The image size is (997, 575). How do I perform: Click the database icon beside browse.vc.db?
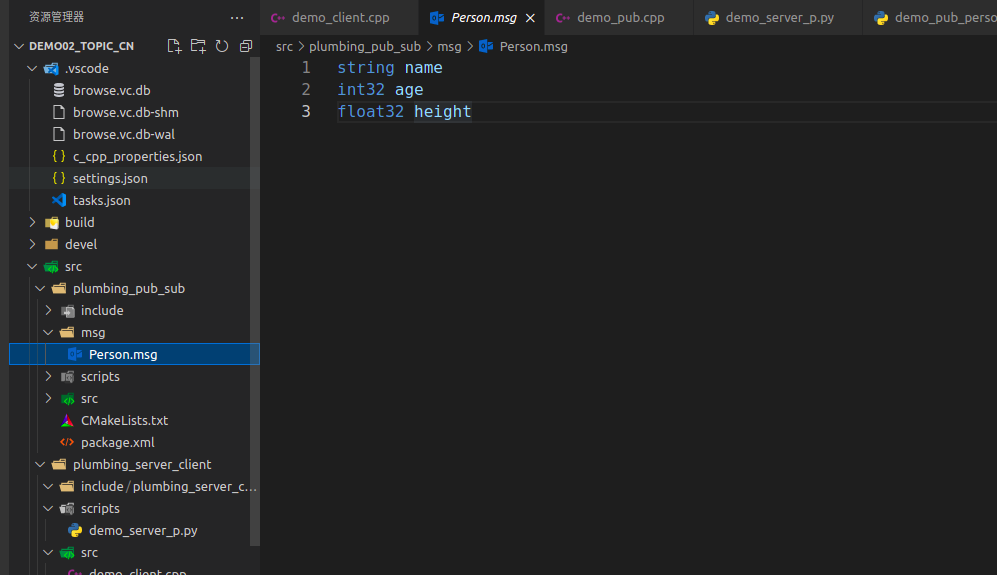pos(58,90)
